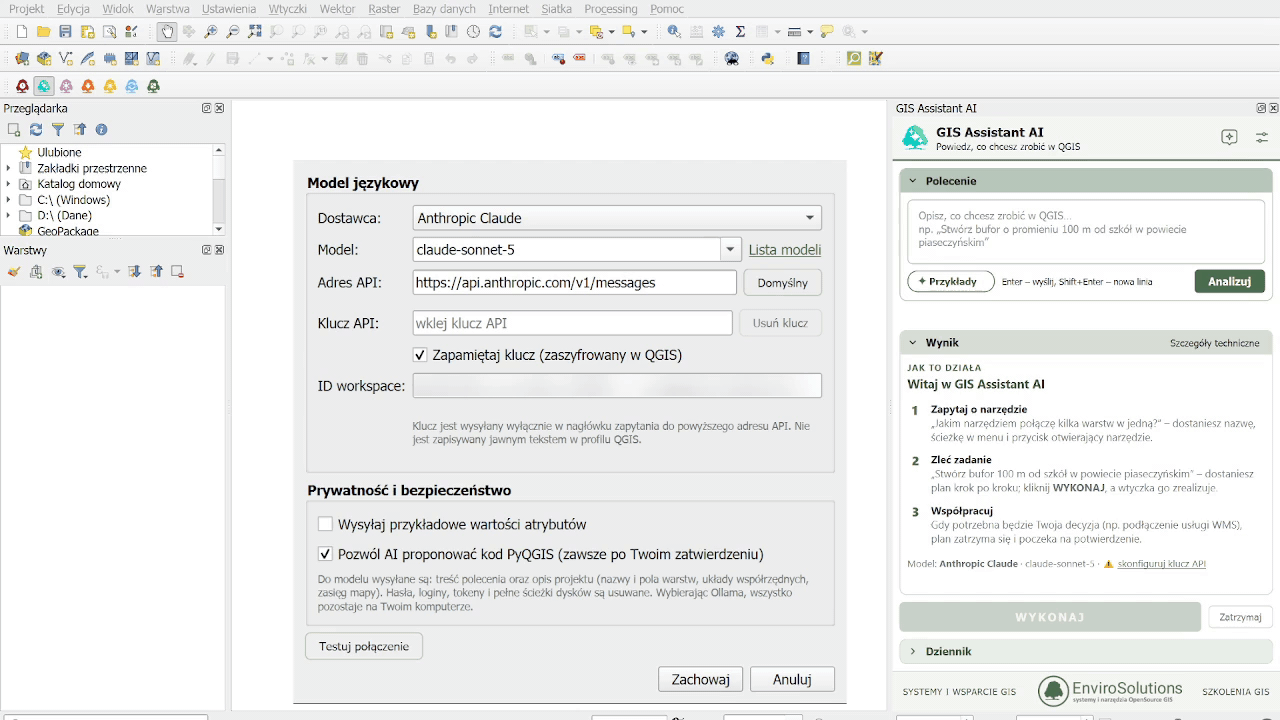Click the Domyślny button
1280x720 pixels.
pyautogui.click(x=783, y=283)
